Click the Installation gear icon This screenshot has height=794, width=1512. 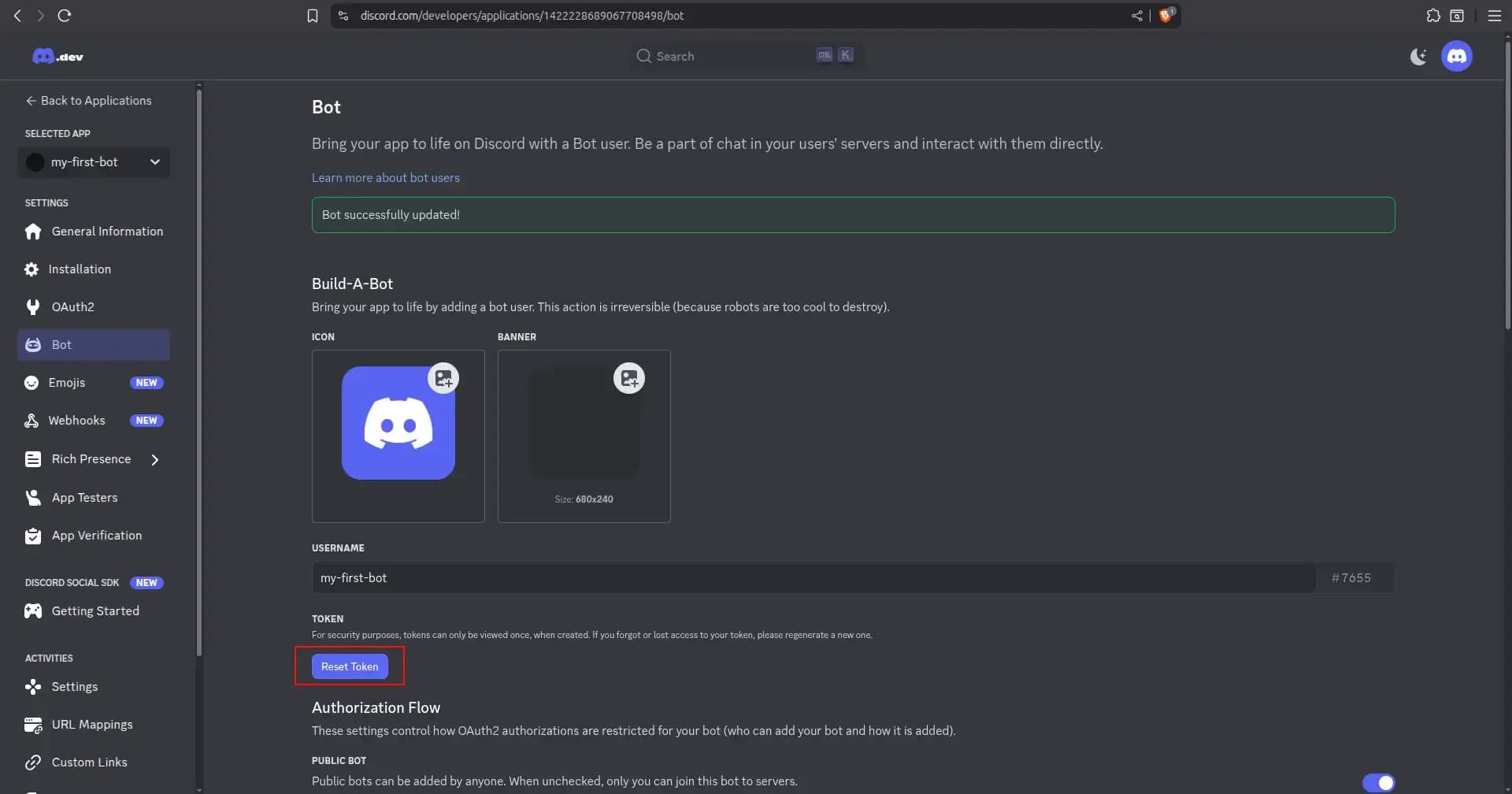coord(31,269)
